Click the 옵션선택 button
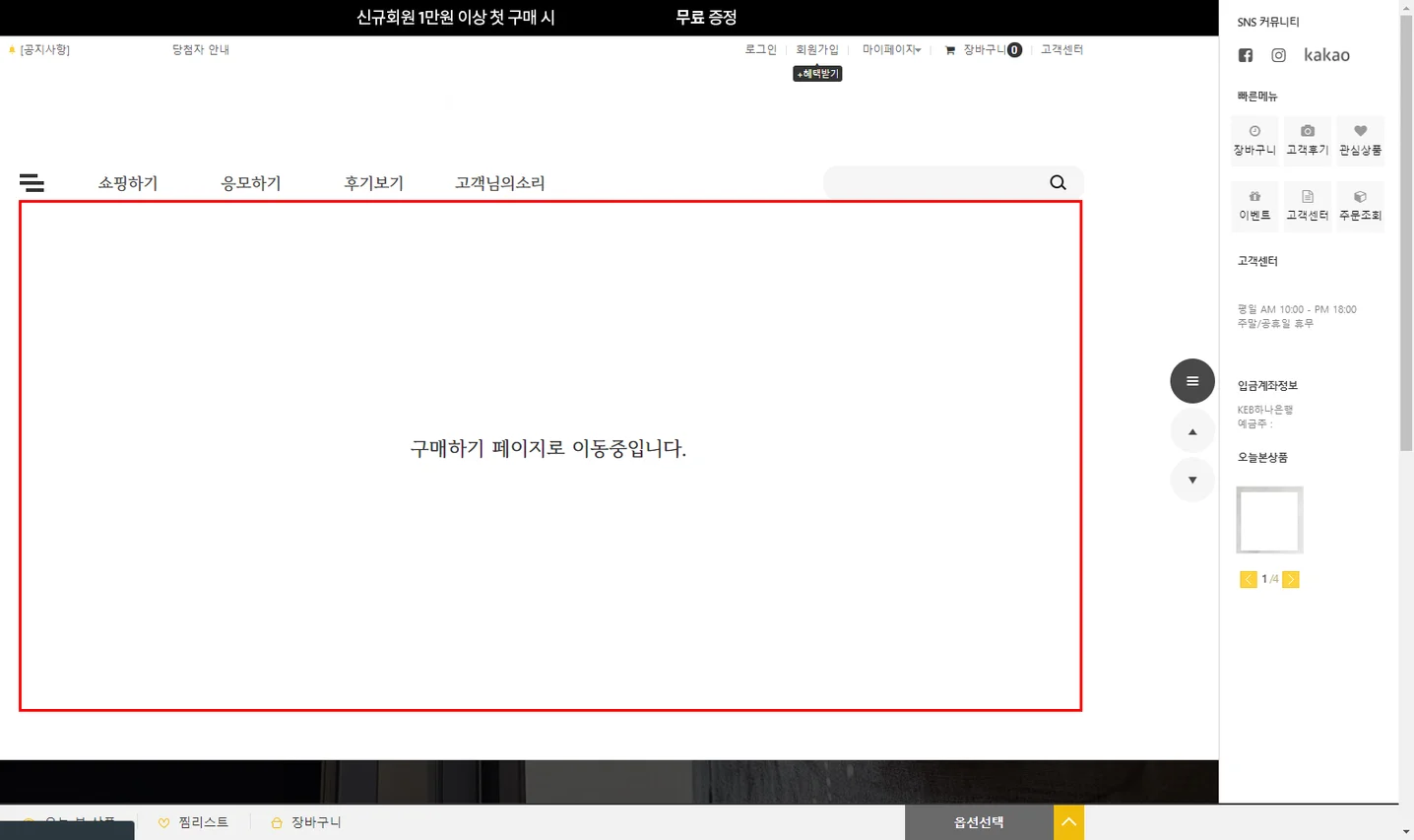The height and width of the screenshot is (840, 1414). pyautogui.click(x=979, y=822)
